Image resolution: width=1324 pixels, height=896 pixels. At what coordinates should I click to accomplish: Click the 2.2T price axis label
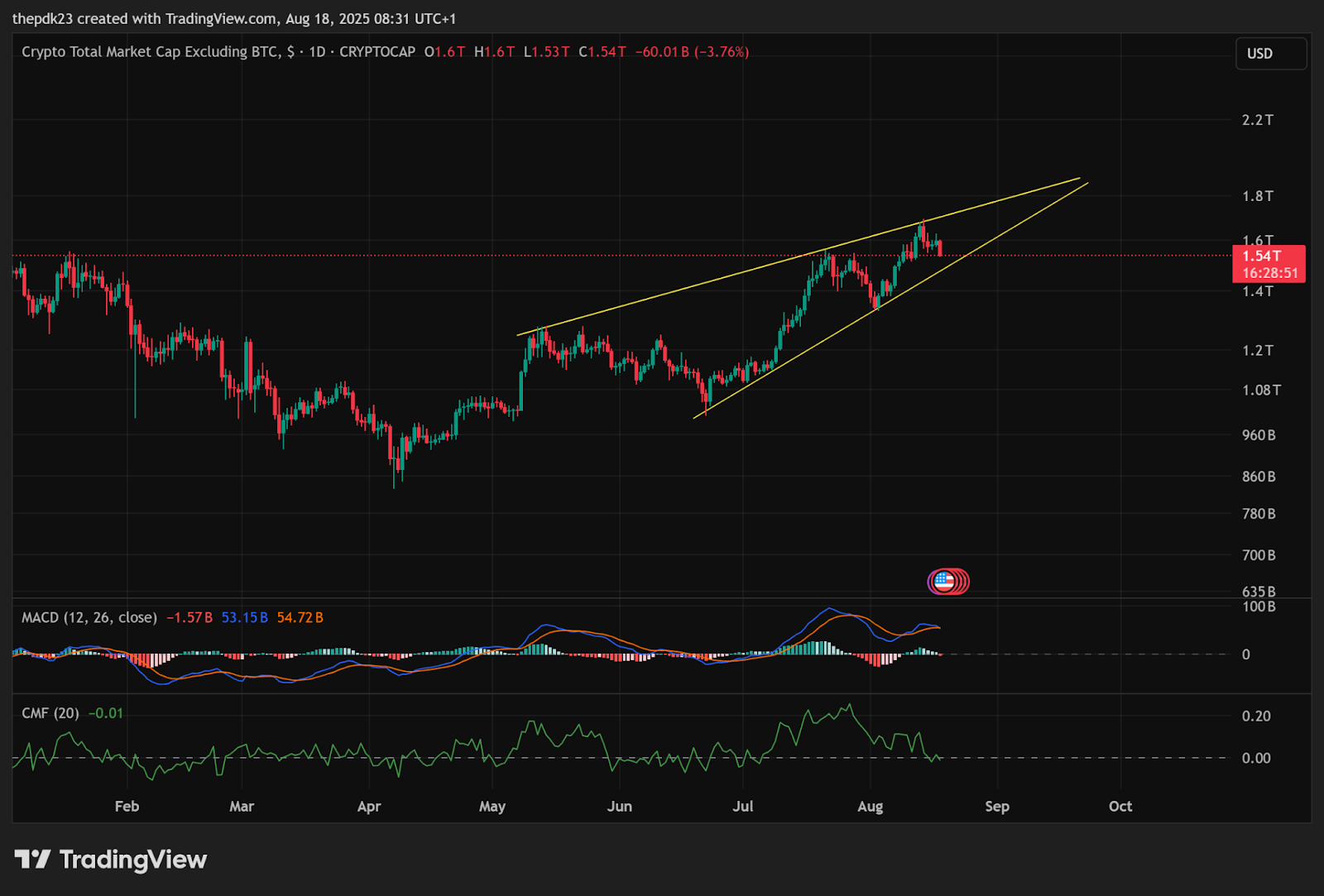(x=1258, y=120)
